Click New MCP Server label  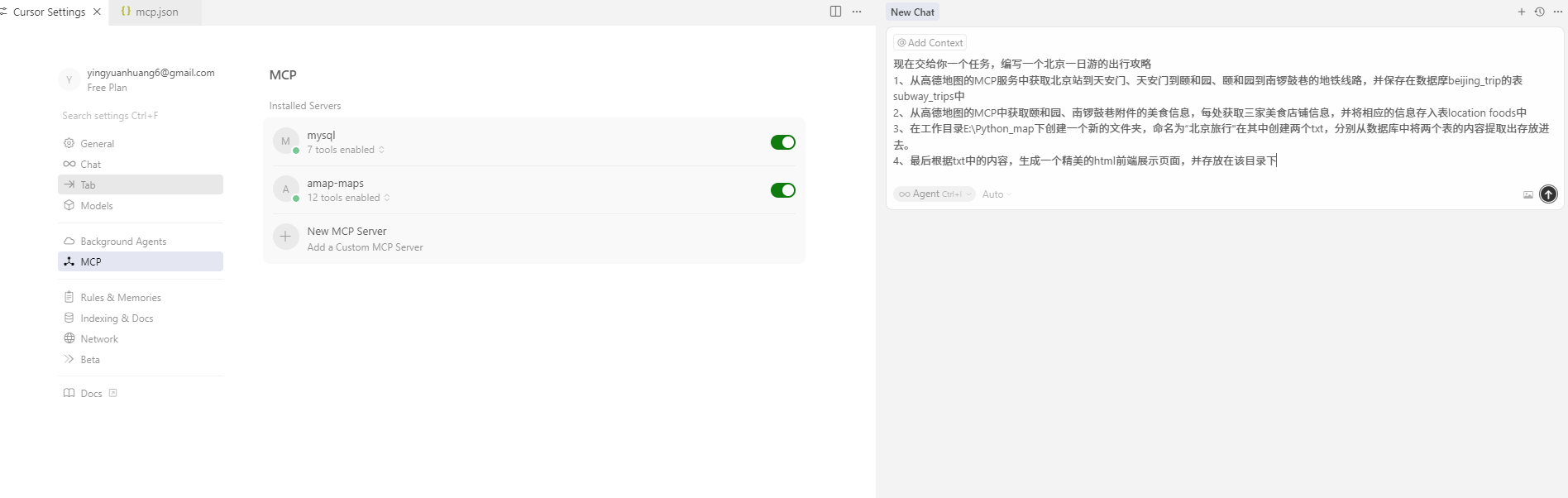[347, 232]
